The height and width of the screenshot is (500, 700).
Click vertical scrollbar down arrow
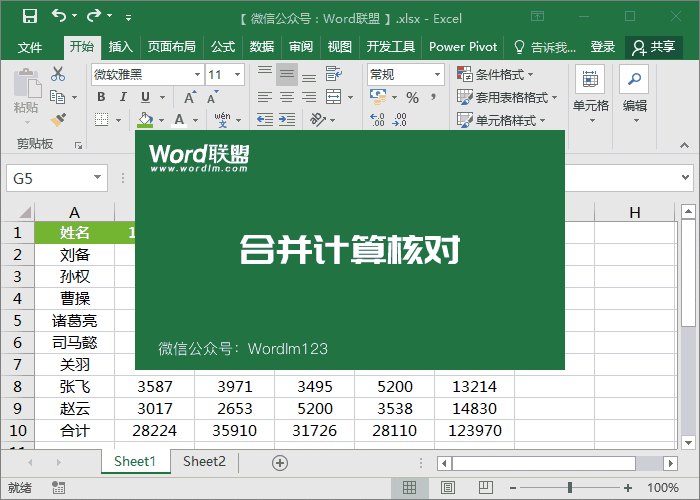(x=688, y=443)
